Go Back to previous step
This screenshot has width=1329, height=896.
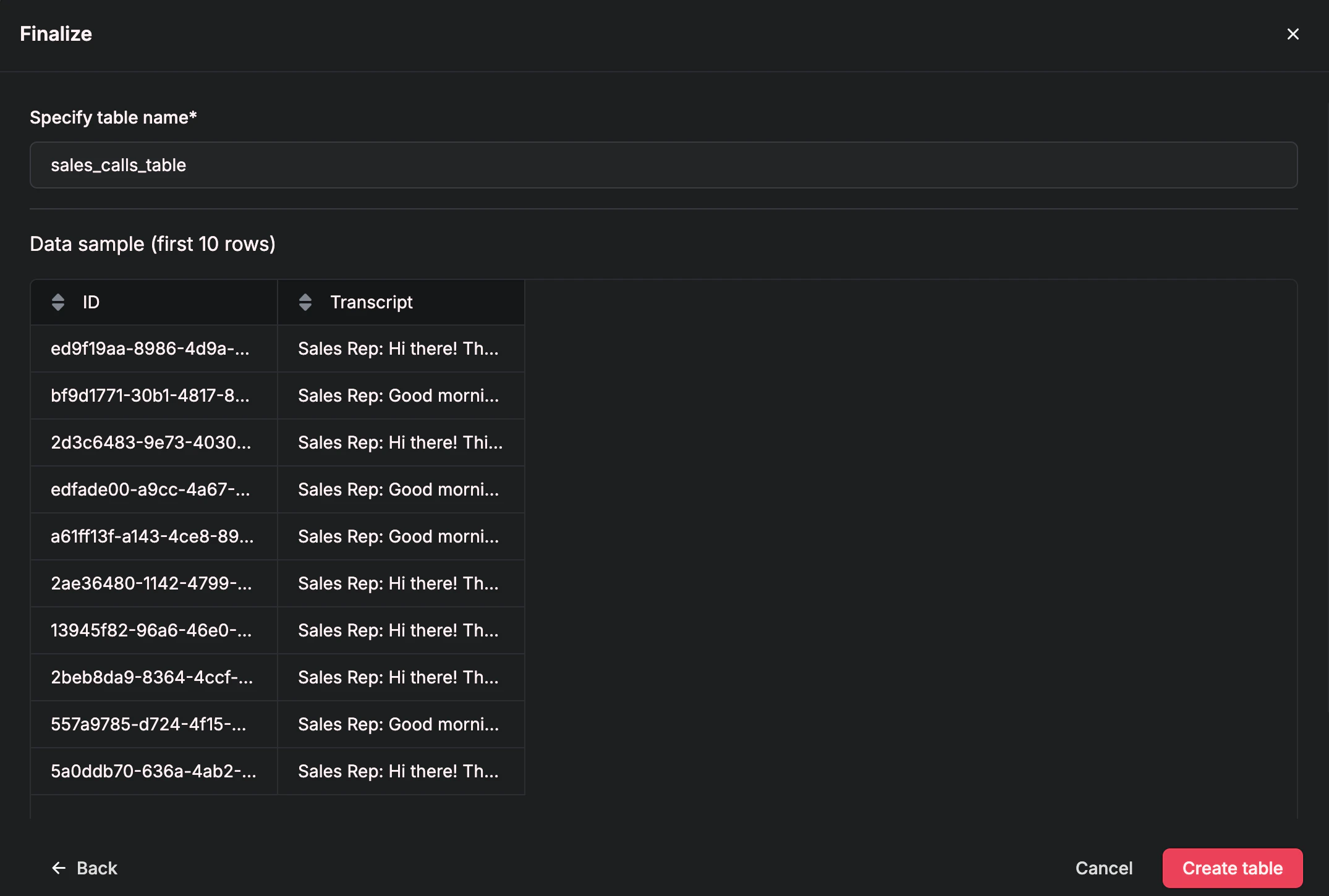tap(97, 868)
